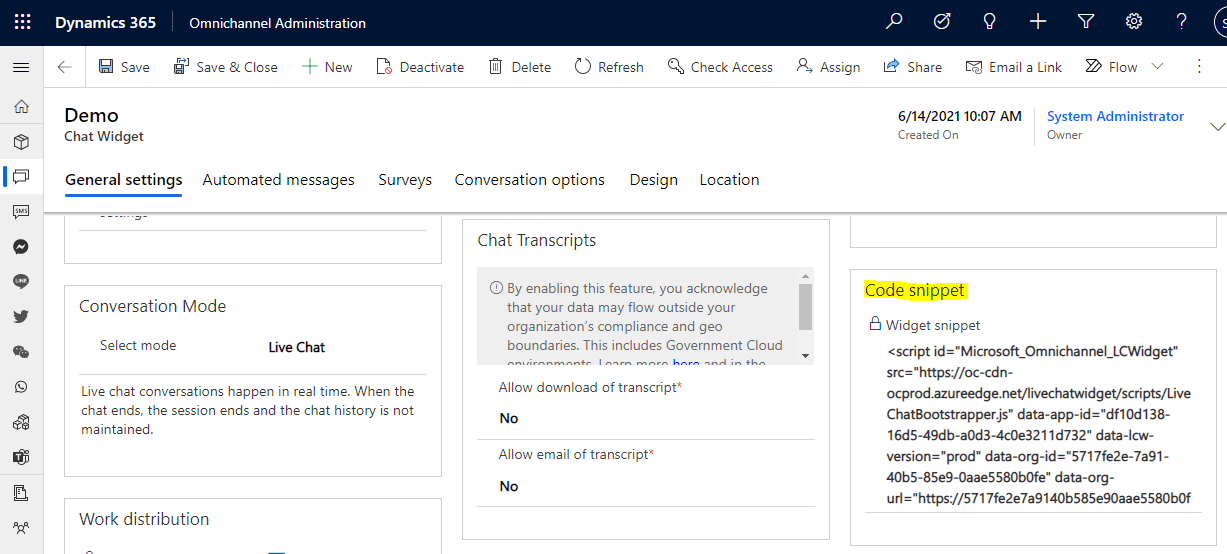Select the Chat icon in the sidebar
The image size is (1227, 554).
[x=21, y=177]
